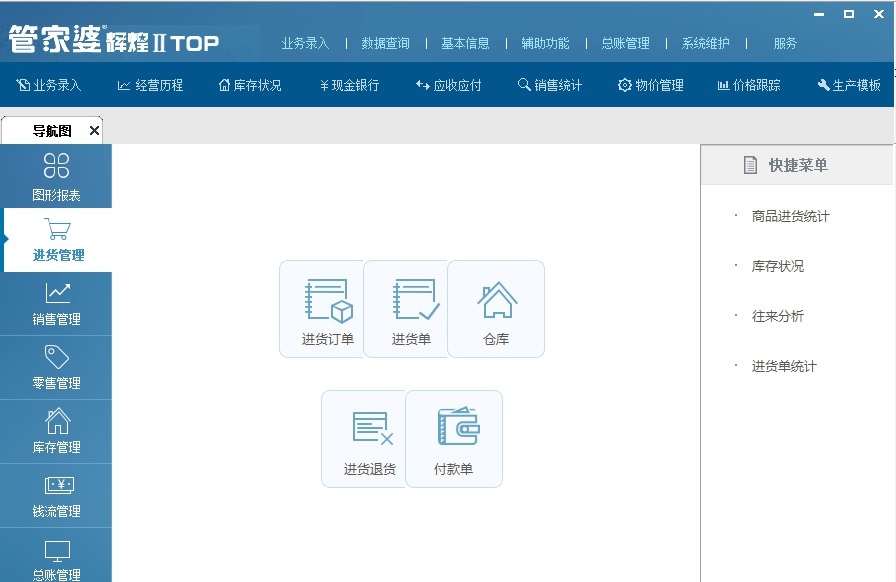The width and height of the screenshot is (896, 582).
Task: Click the 进货退货 return icon
Action: (x=364, y=438)
